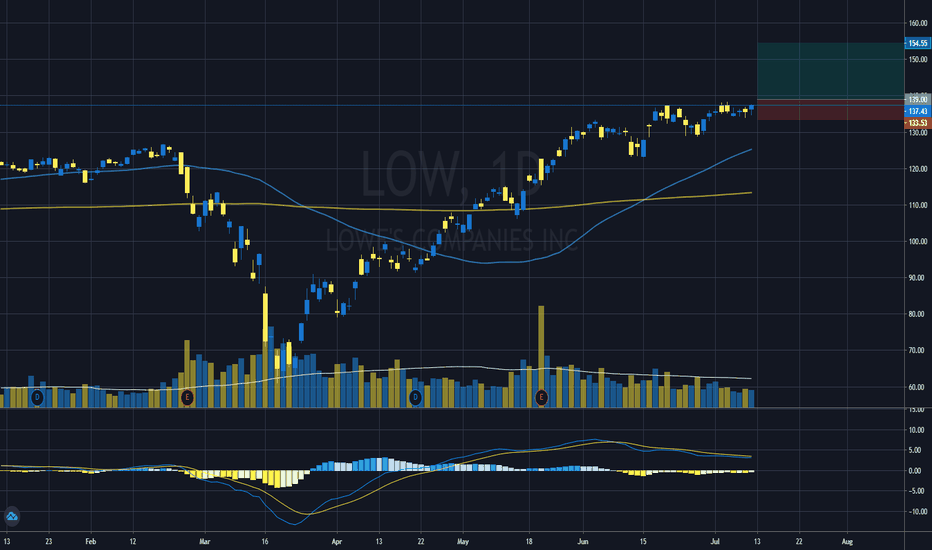The image size is (932, 550).
Task: Click the tallest volume bar above the May earnings marker
Action: click(541, 356)
